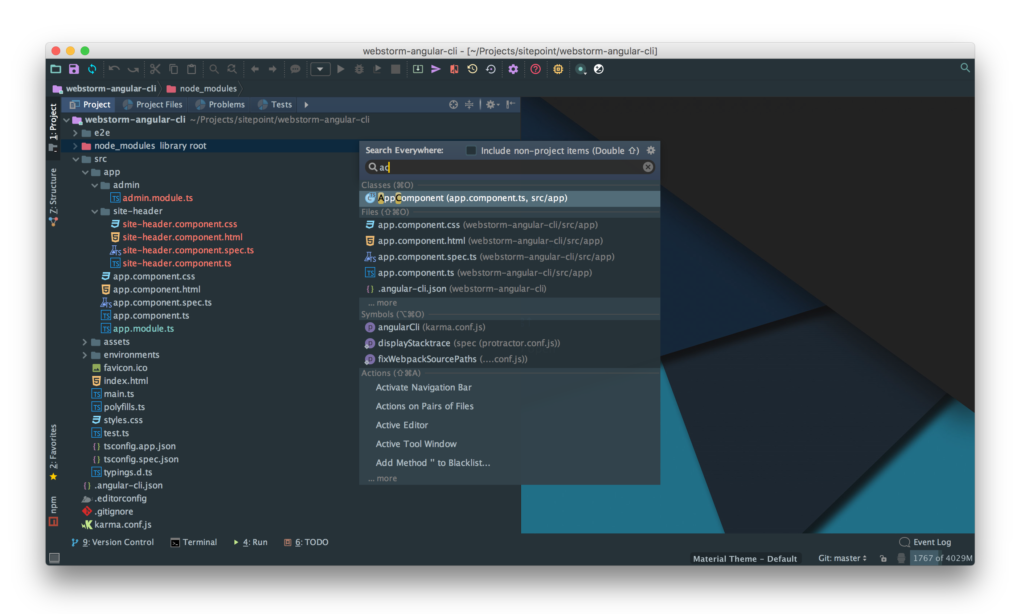Enable Include non-project items checkbox

click(472, 150)
